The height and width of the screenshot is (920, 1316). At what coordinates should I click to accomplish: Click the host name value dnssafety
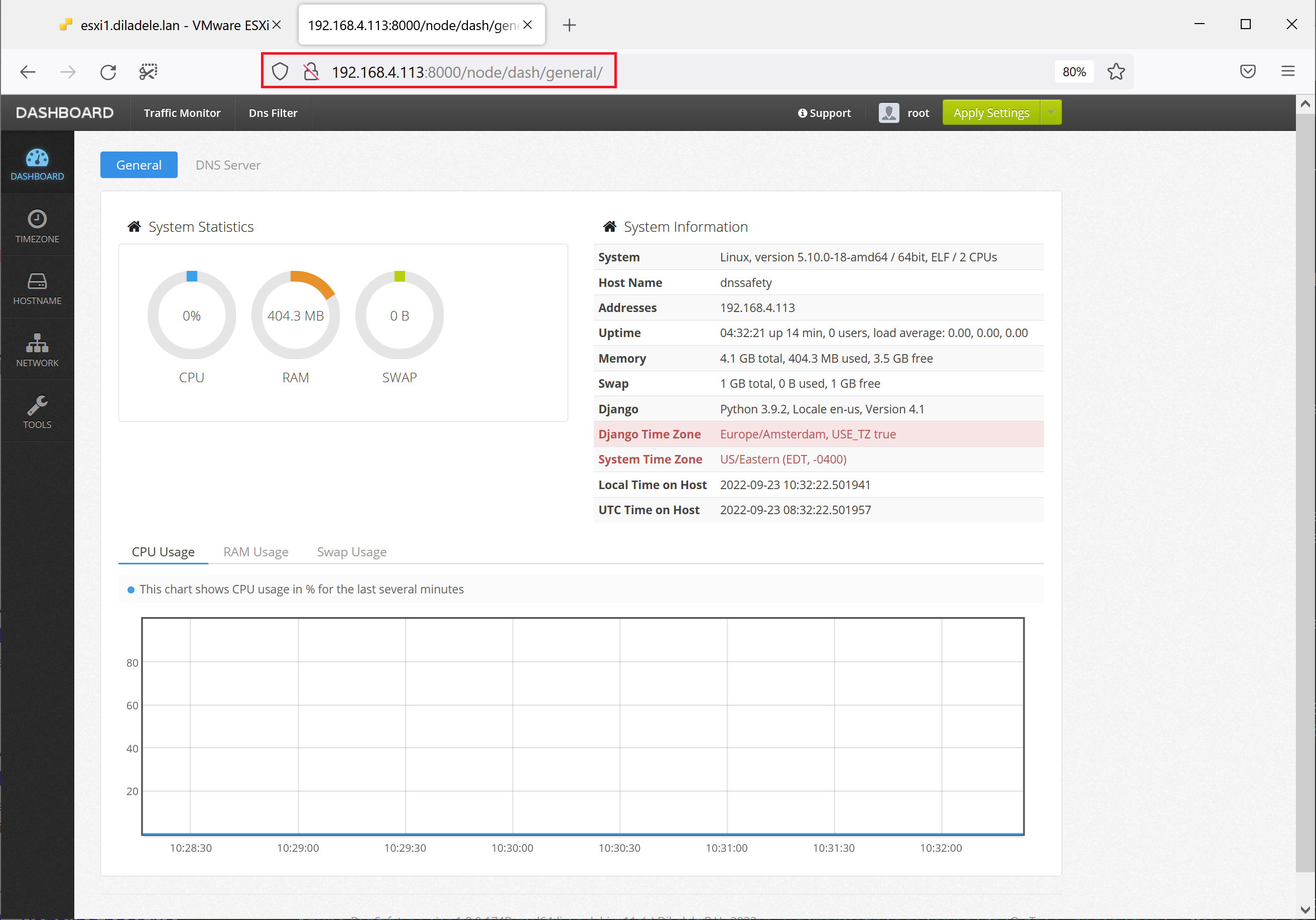tap(746, 282)
